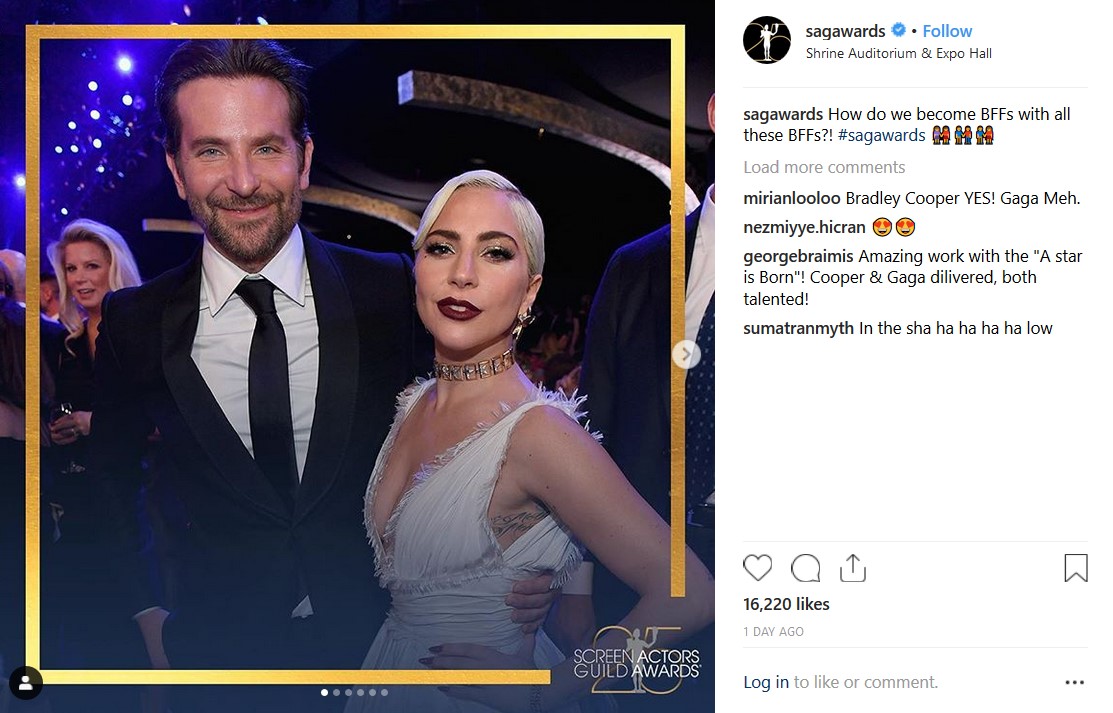Screen dimensions: 1113x713
Task: Show tagged people icon on photo
Action: [27, 684]
